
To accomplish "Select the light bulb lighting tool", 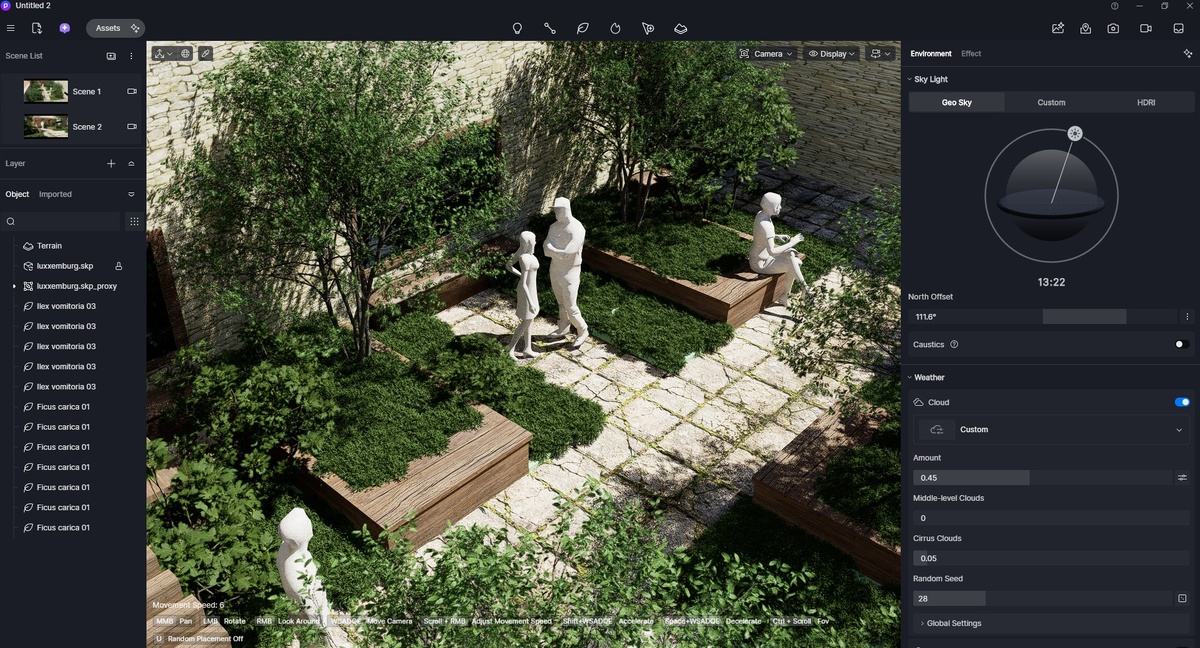I will [517, 28].
